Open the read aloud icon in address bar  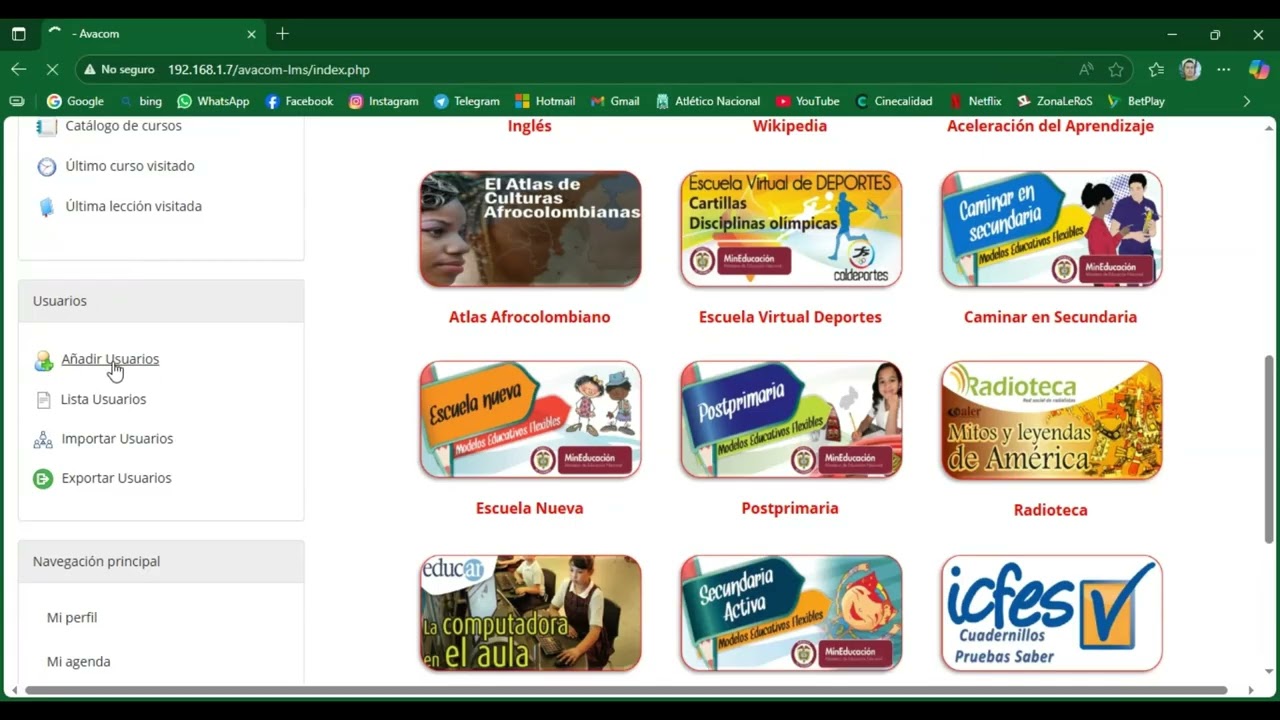[x=1086, y=69]
